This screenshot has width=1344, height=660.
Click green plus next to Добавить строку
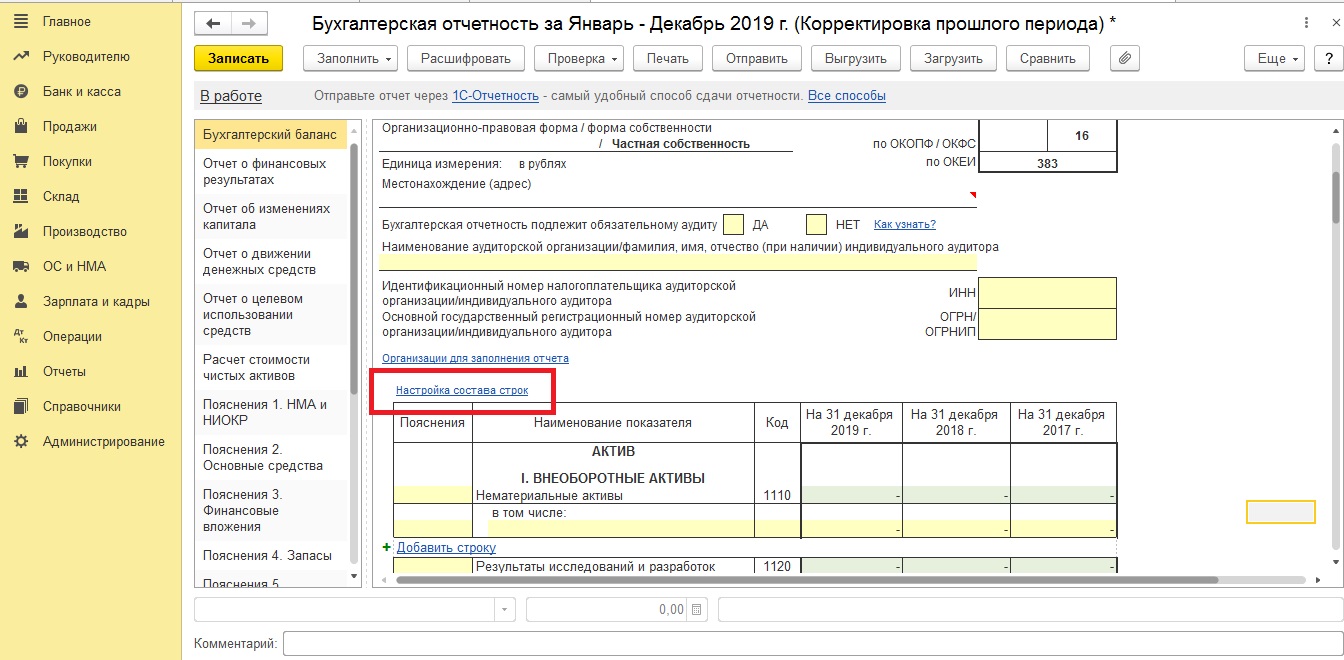(387, 547)
